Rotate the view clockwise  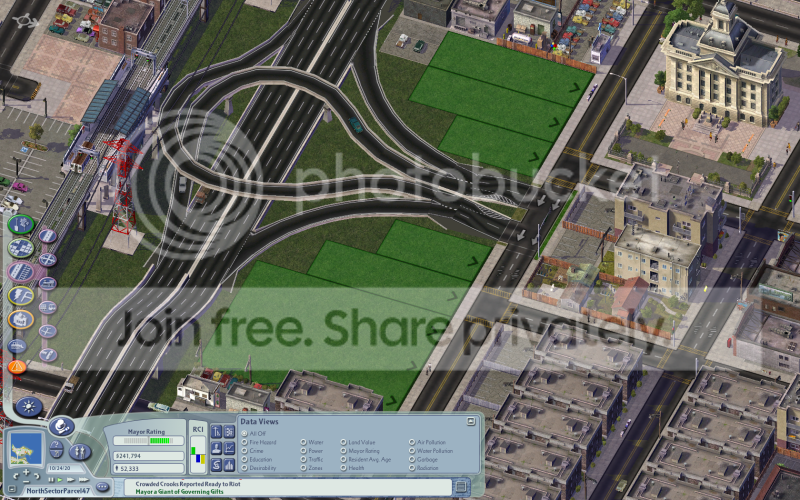[x=37, y=477]
